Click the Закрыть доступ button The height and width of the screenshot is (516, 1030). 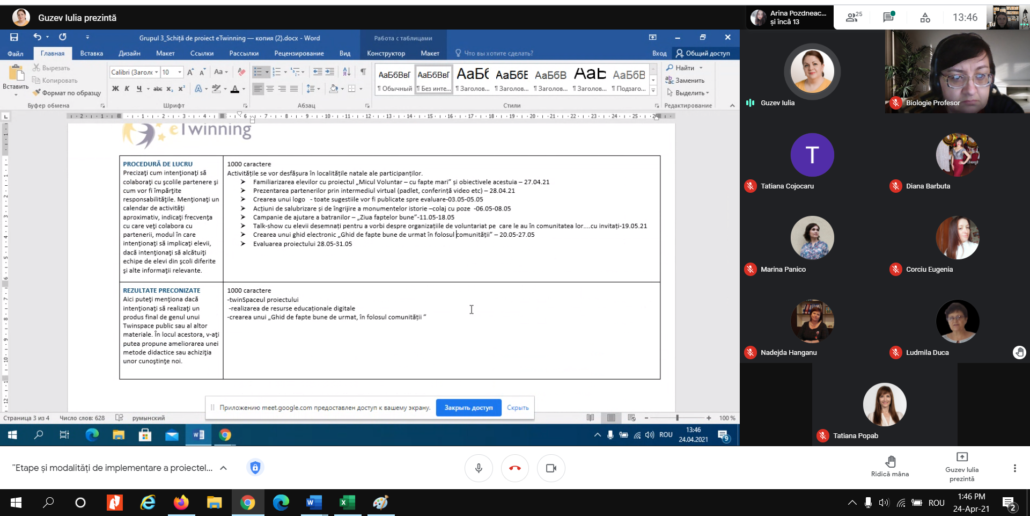(x=468, y=408)
